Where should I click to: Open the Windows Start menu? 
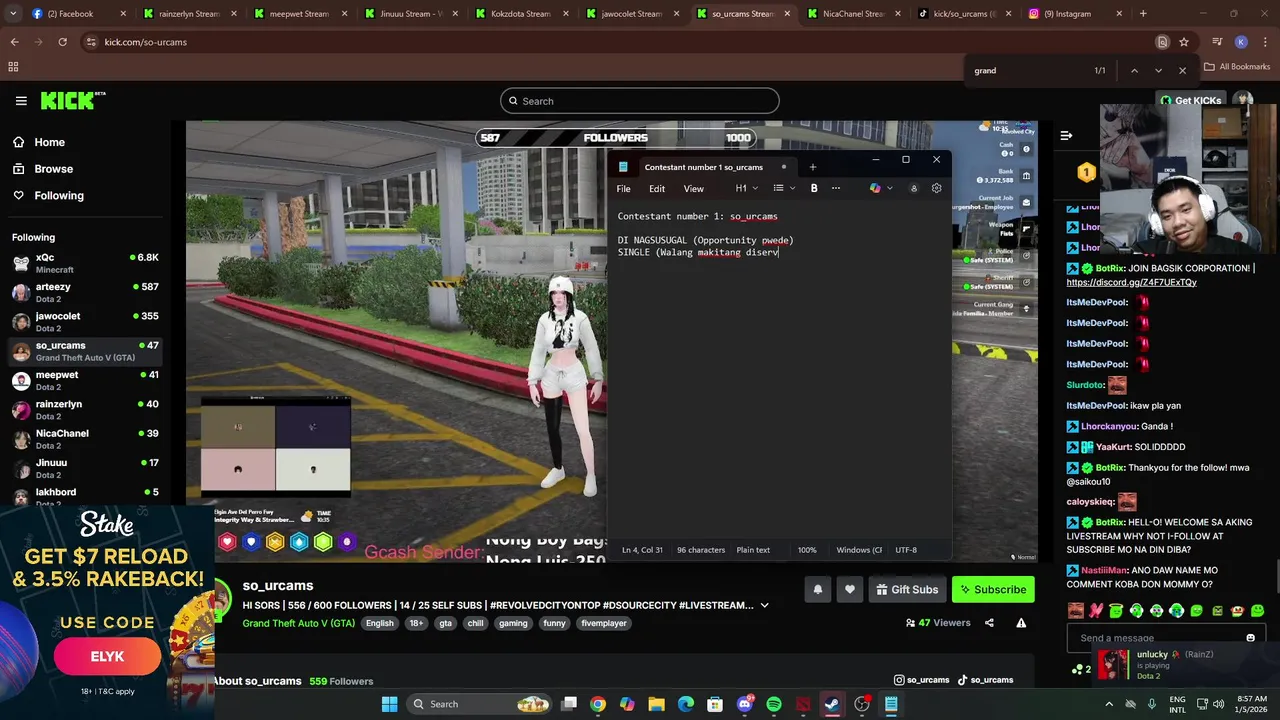coord(389,704)
